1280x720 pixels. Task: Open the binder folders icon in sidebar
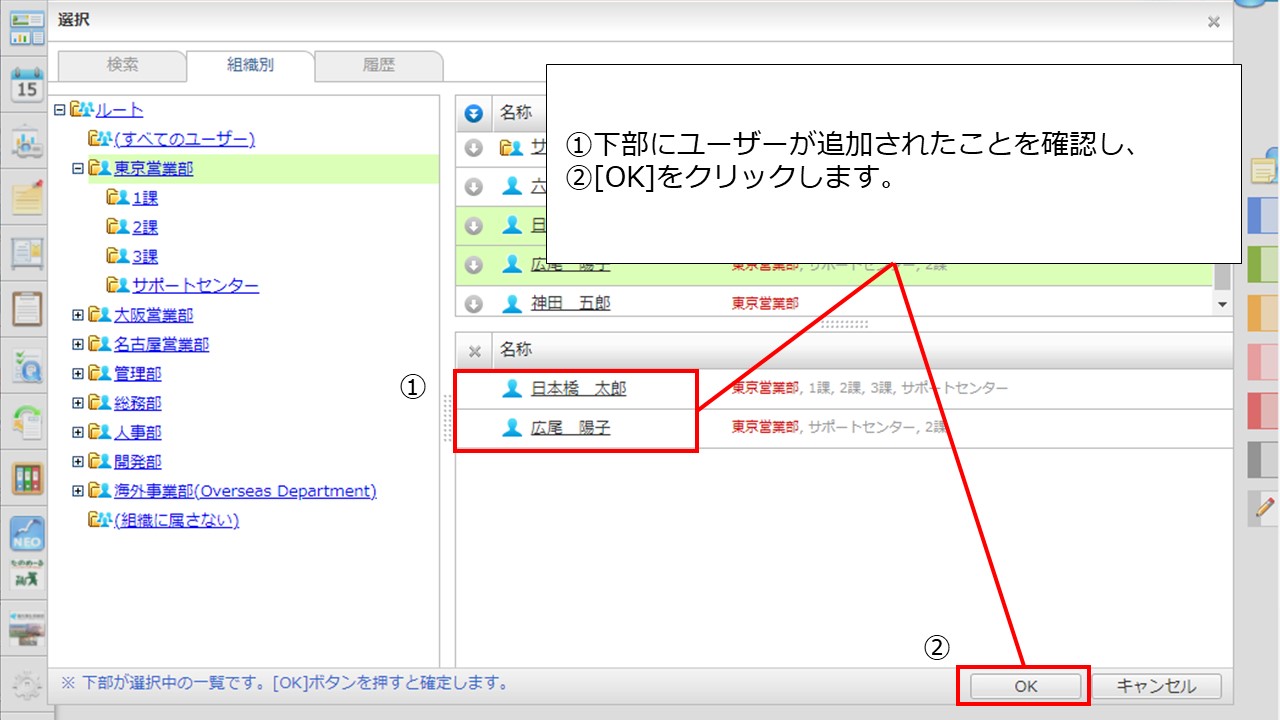click(x=27, y=477)
